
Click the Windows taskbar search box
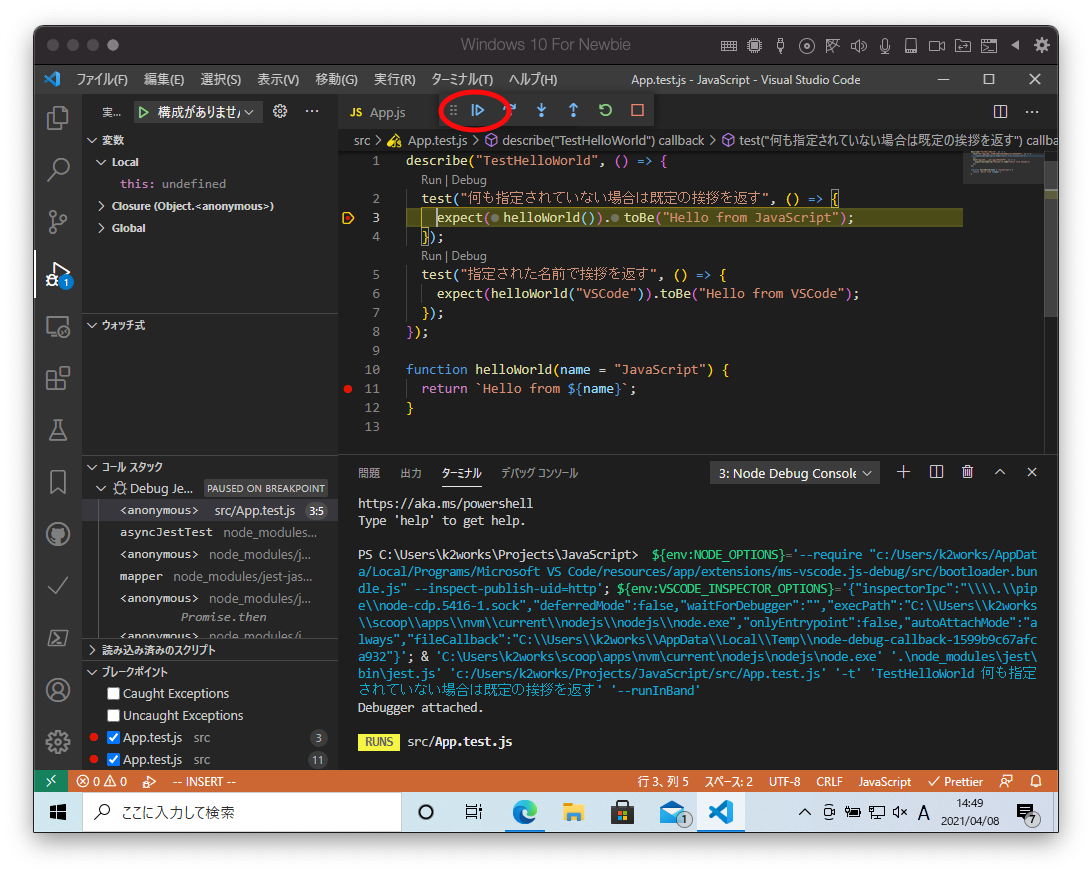240,812
